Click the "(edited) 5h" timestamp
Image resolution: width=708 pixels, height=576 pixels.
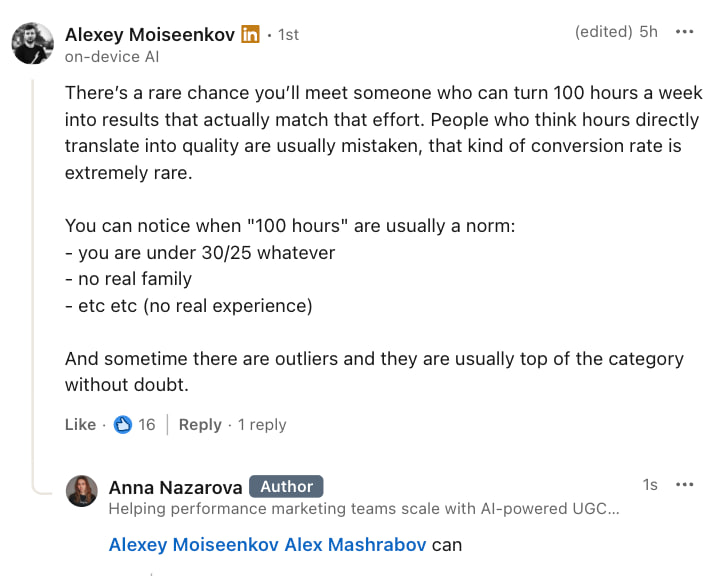click(616, 32)
